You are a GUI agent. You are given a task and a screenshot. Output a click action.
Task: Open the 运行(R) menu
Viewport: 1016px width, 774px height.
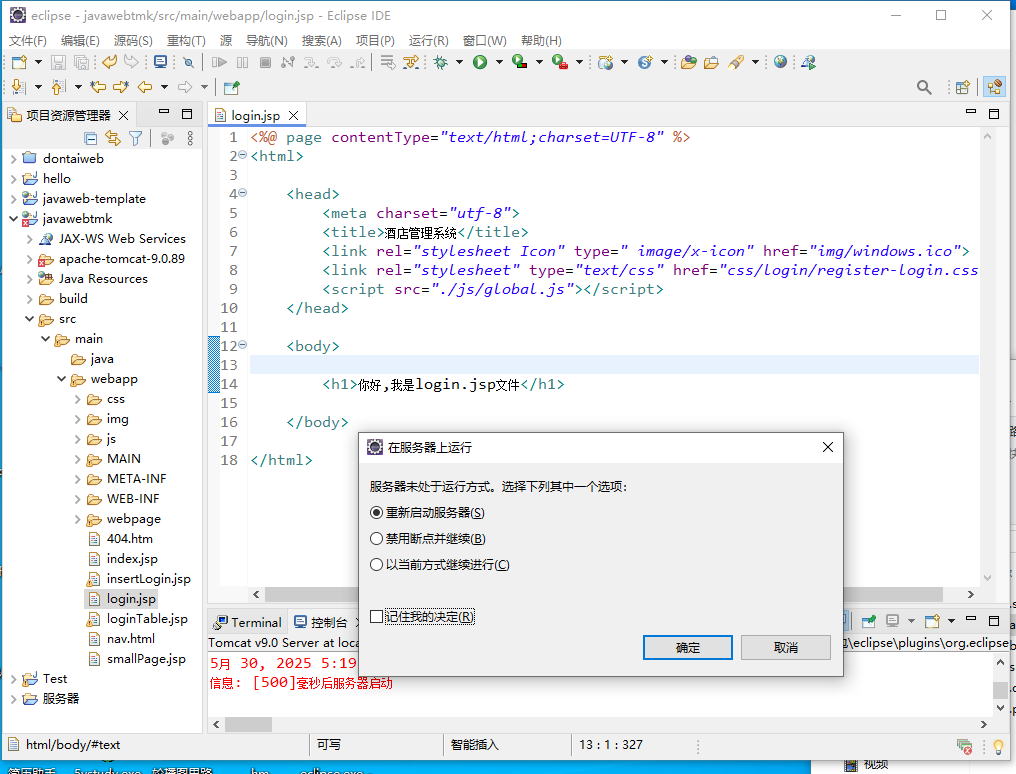click(x=428, y=40)
